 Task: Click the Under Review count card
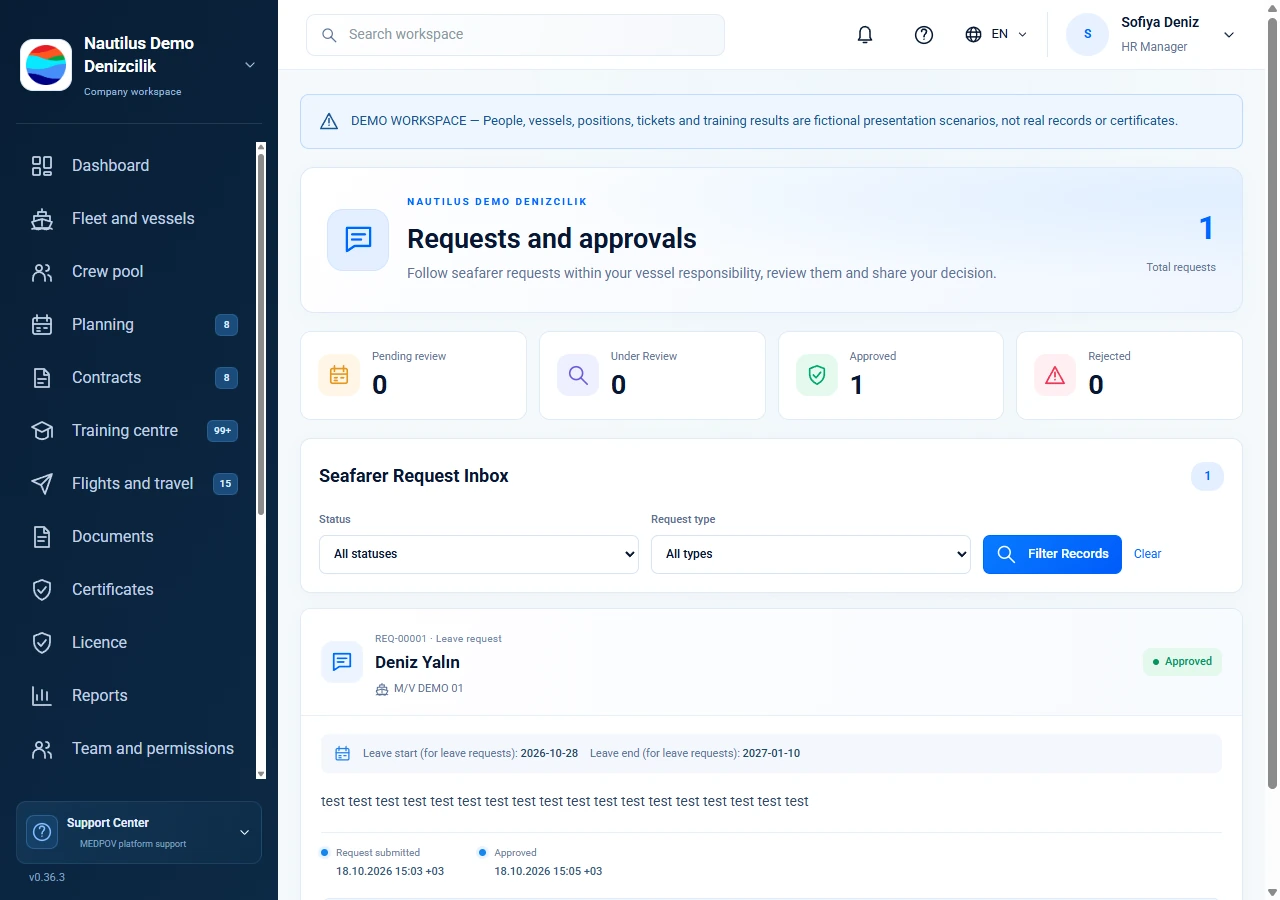652,375
